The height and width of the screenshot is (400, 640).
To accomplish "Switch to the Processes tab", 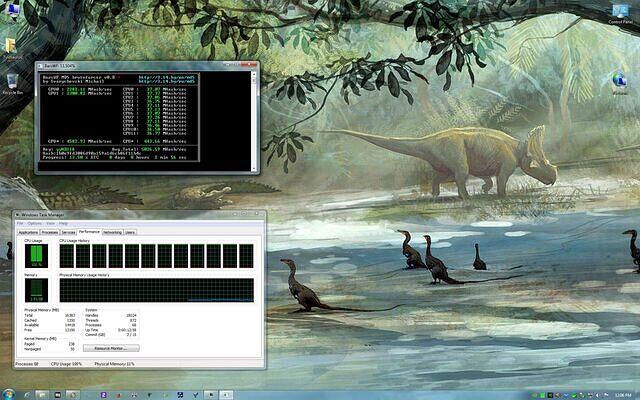I will (50, 232).
